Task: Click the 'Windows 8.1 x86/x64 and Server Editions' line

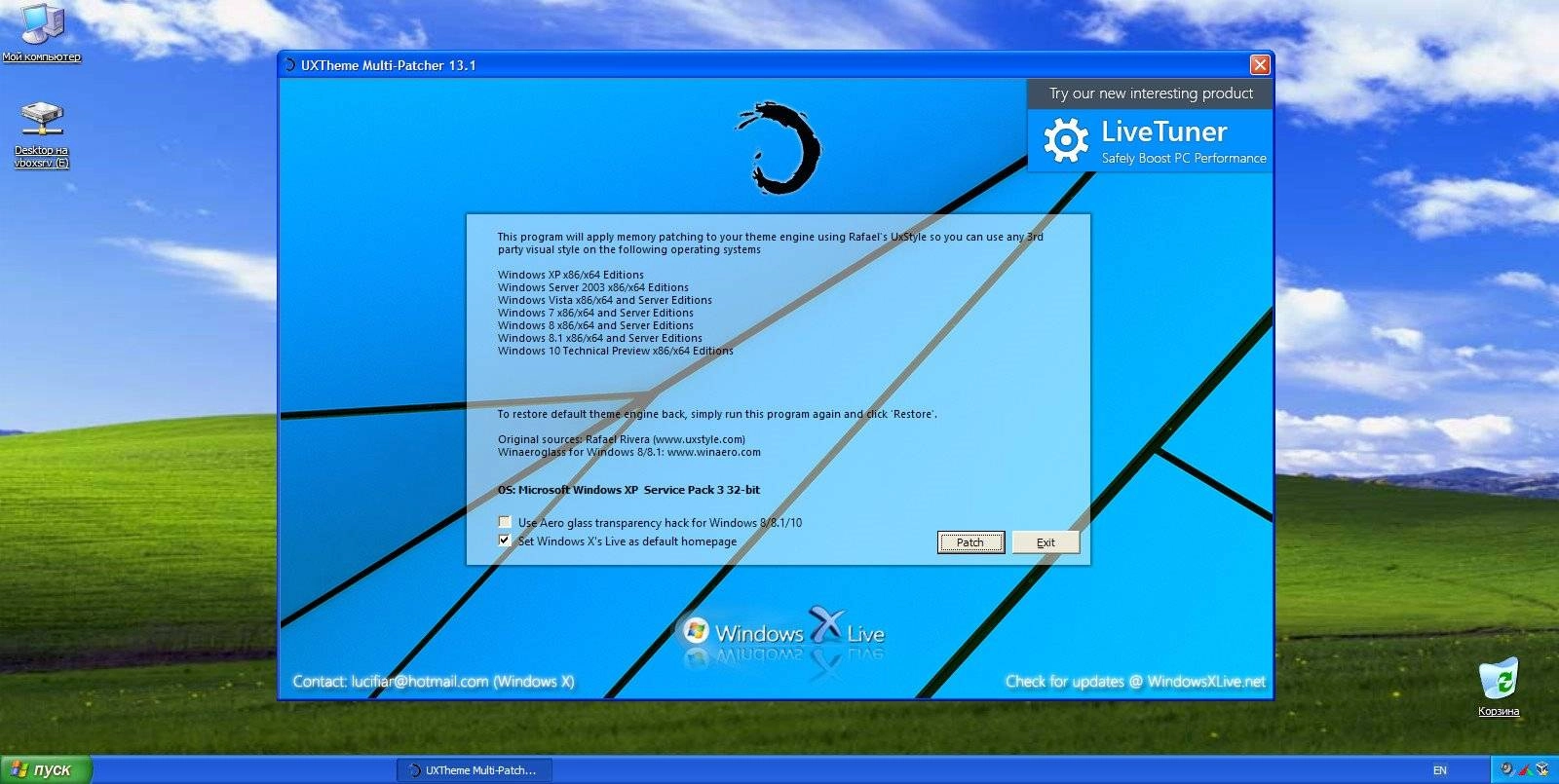Action: click(x=600, y=338)
